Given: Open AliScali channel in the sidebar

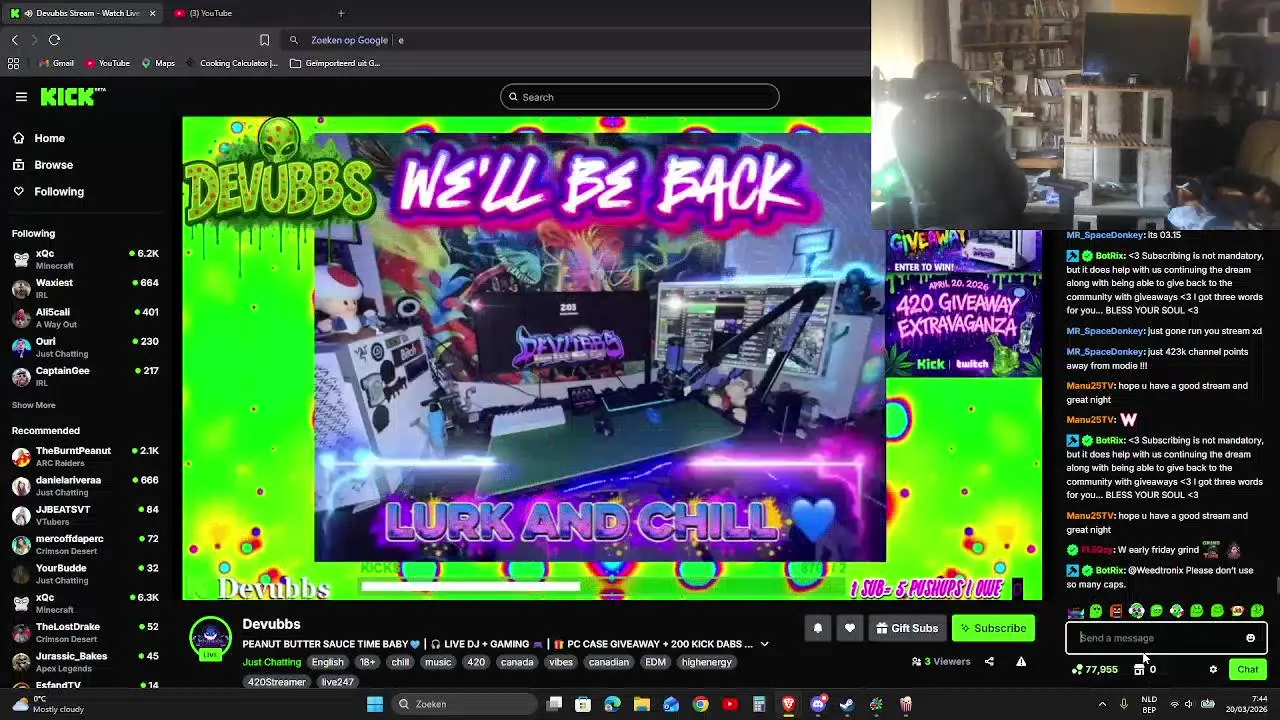Looking at the screenshot, I should pos(86,318).
